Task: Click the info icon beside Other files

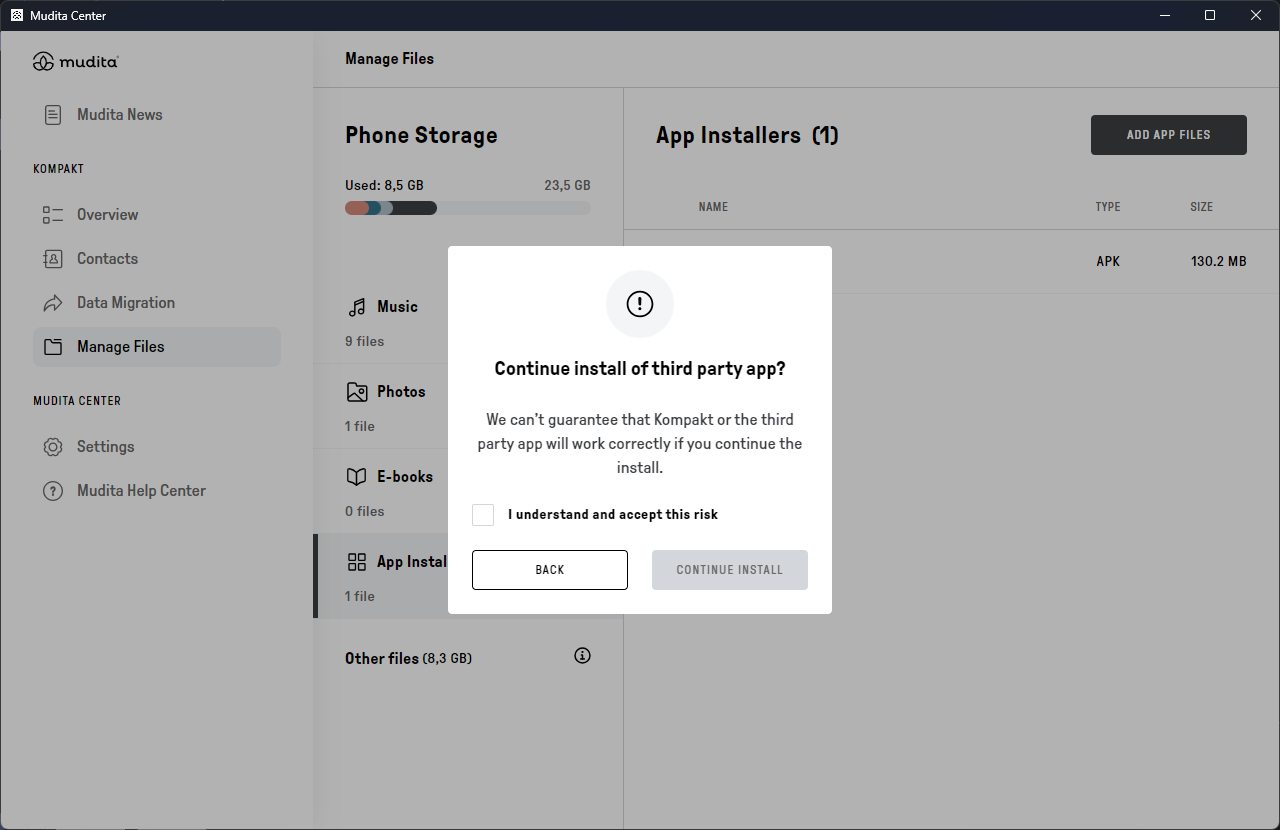Action: [x=583, y=656]
